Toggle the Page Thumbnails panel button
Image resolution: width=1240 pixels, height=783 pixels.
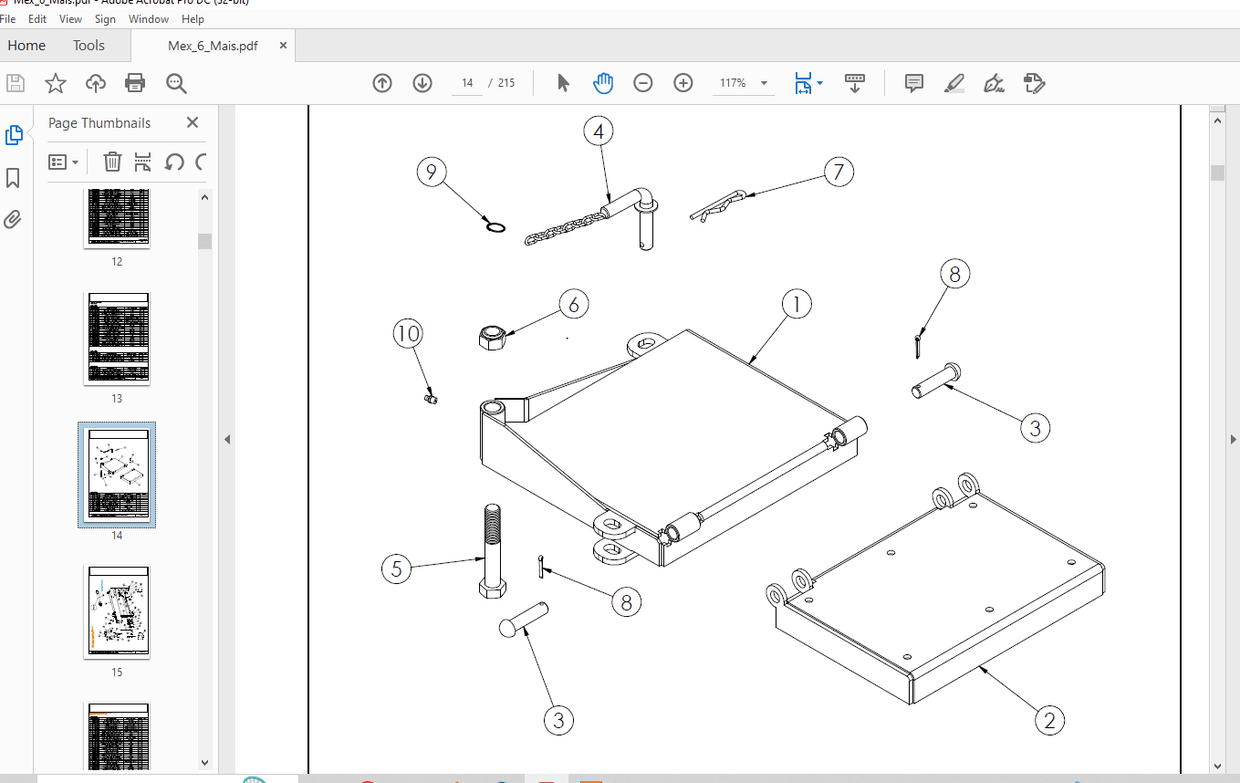click(14, 136)
